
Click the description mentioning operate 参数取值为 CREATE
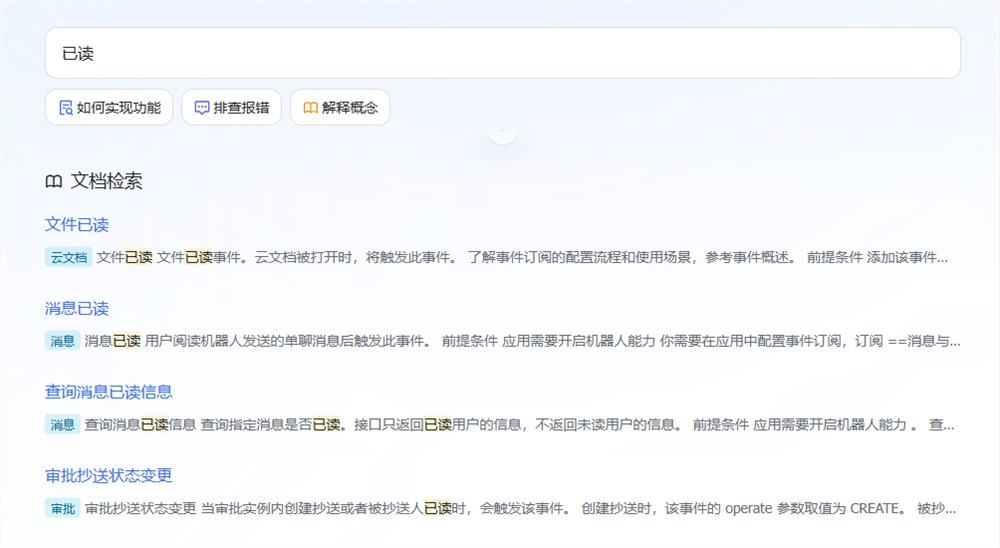520,508
